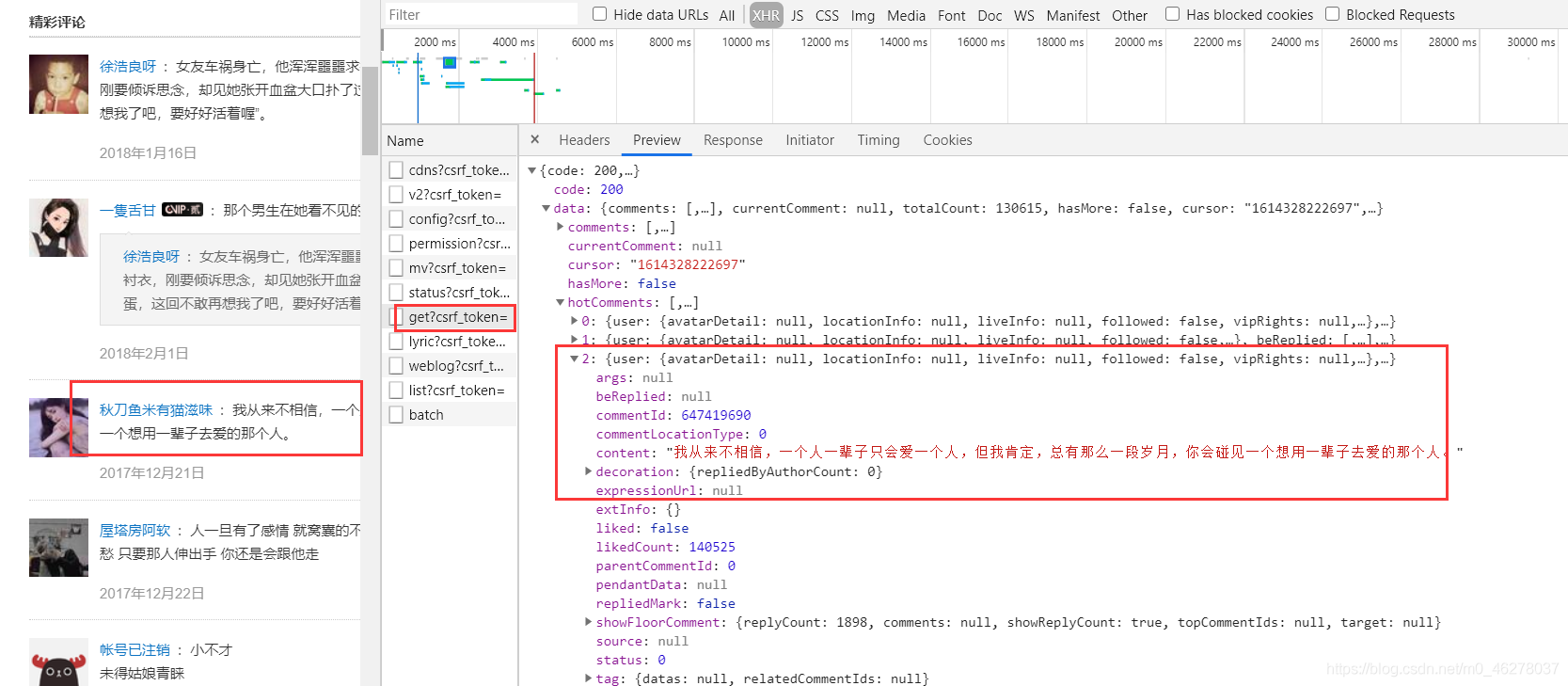Select icon beside mv?csrf_token= request
Screen dimensions: 1568x686
point(396,268)
